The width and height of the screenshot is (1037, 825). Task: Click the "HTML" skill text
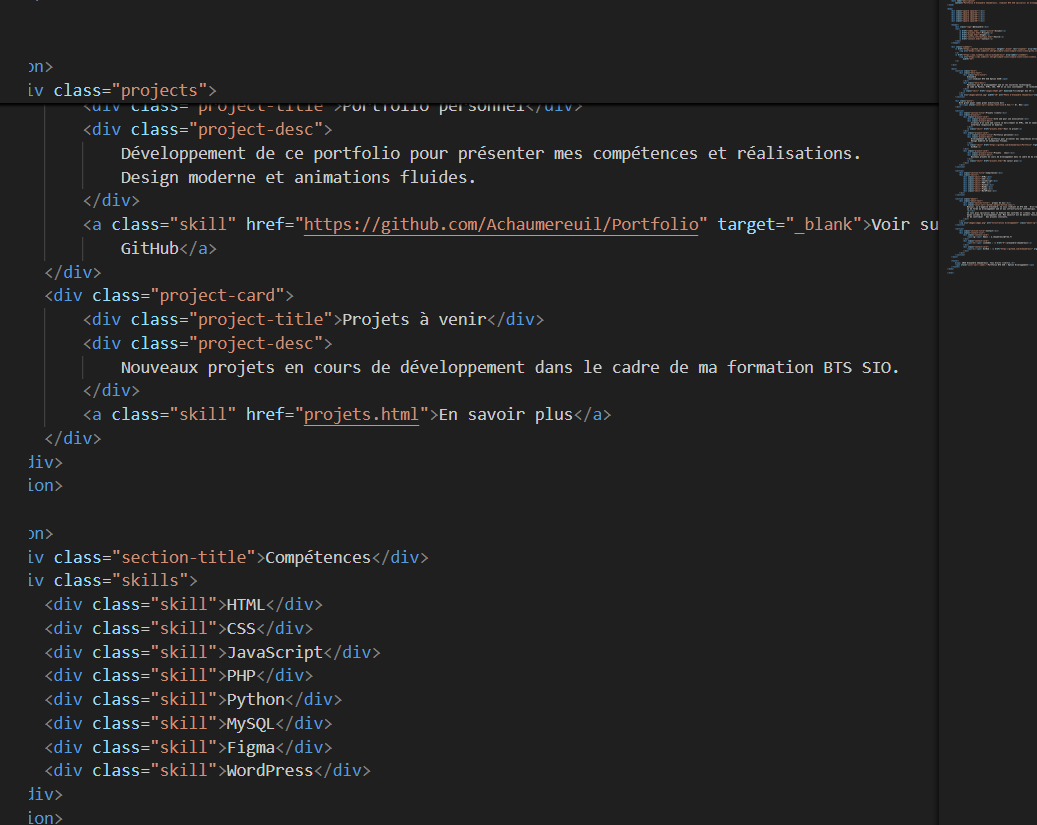(246, 605)
